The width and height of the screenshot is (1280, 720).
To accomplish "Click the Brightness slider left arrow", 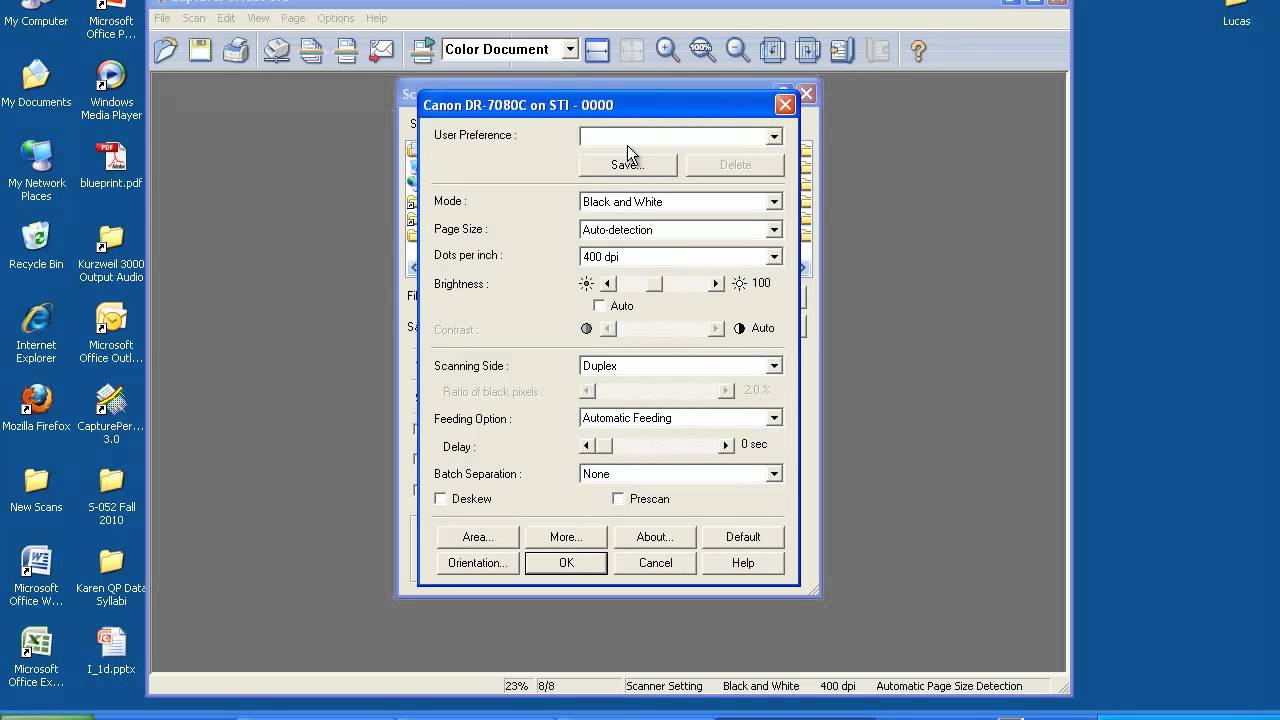I will pyautogui.click(x=608, y=284).
